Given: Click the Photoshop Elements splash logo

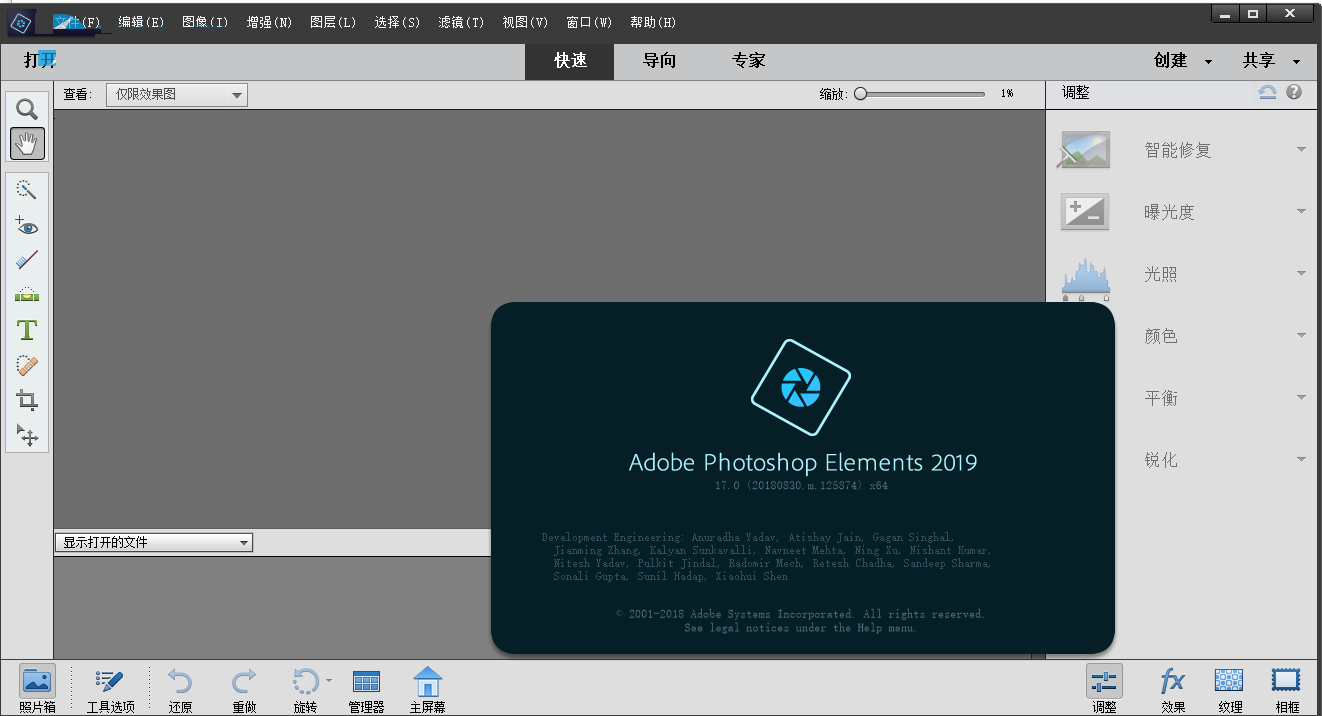Looking at the screenshot, I should pyautogui.click(x=800, y=387).
